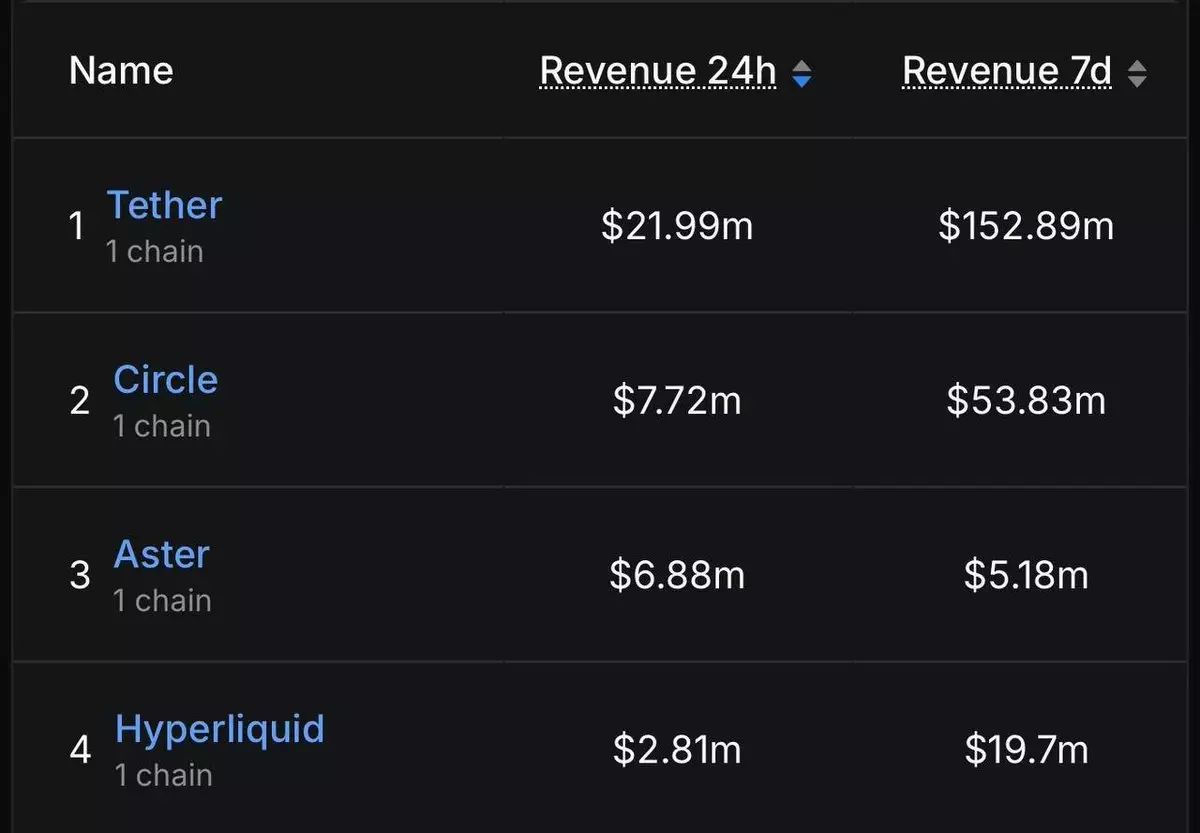Click the Revenue 24h sort arrows icon

(x=802, y=73)
